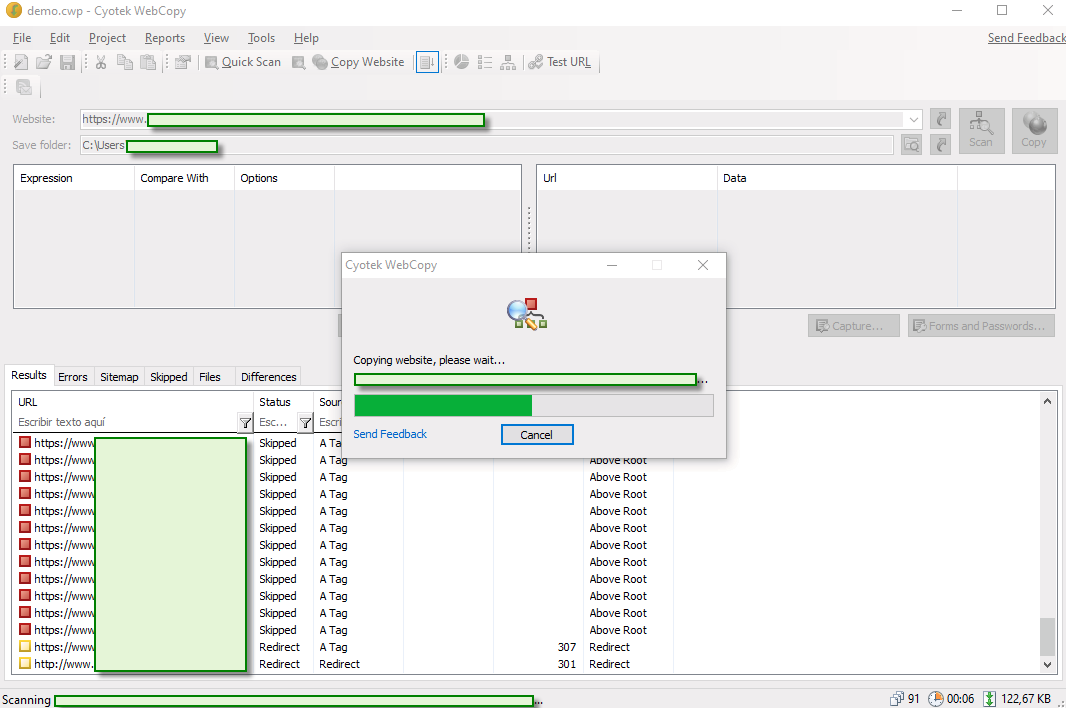
Task: Click the Paste clipboard toolbar icon
Action: click(x=148, y=63)
